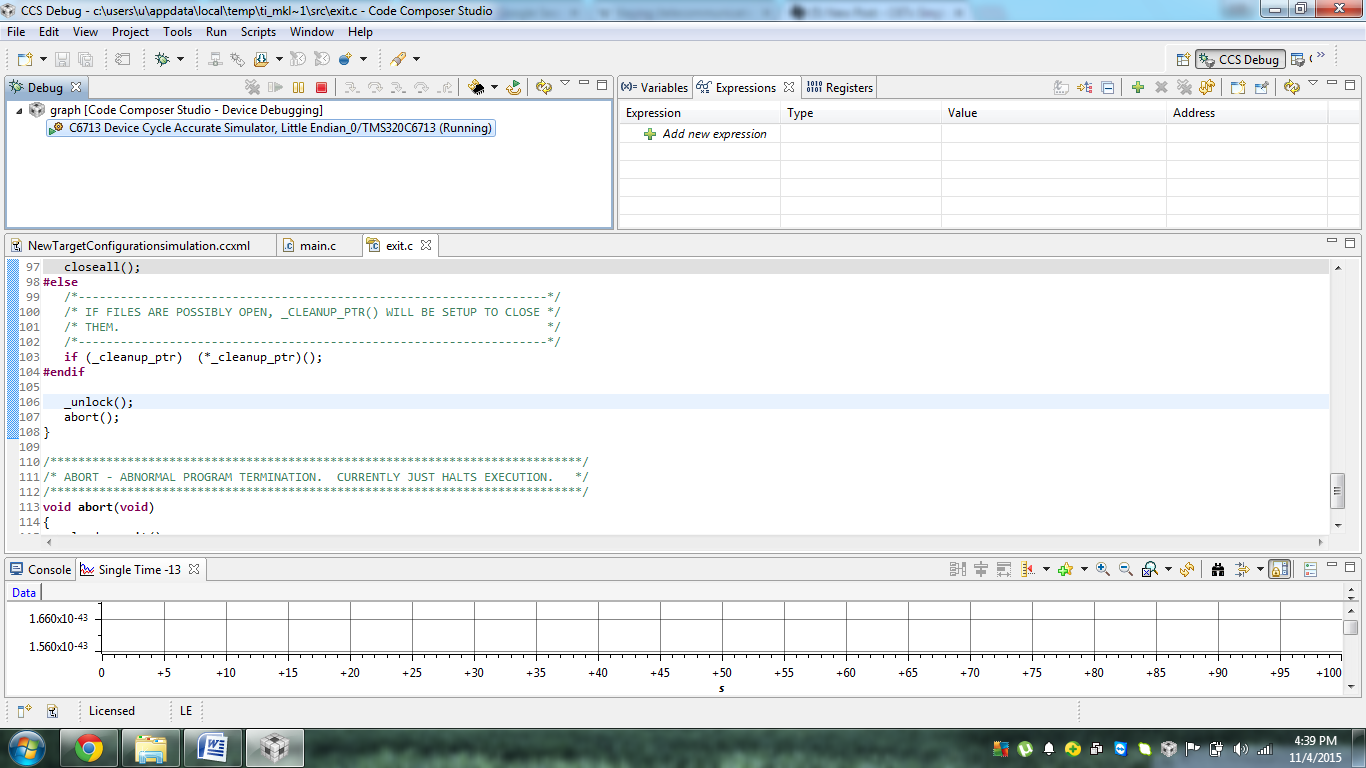Open the Debug launch dropdown arrow

[181, 60]
